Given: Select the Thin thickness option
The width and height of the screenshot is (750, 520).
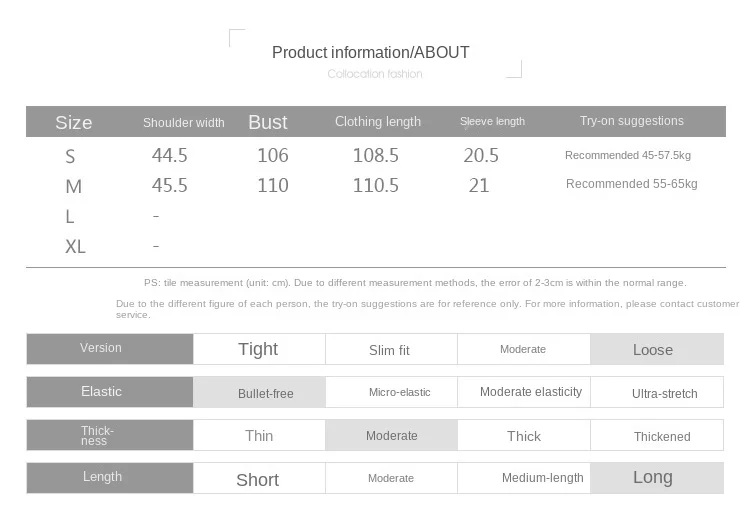Looking at the screenshot, I should [259, 436].
